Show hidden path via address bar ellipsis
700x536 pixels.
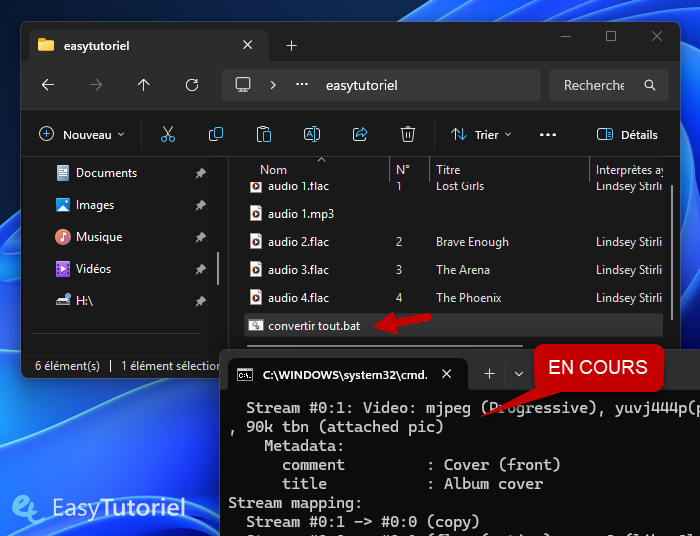tap(302, 84)
